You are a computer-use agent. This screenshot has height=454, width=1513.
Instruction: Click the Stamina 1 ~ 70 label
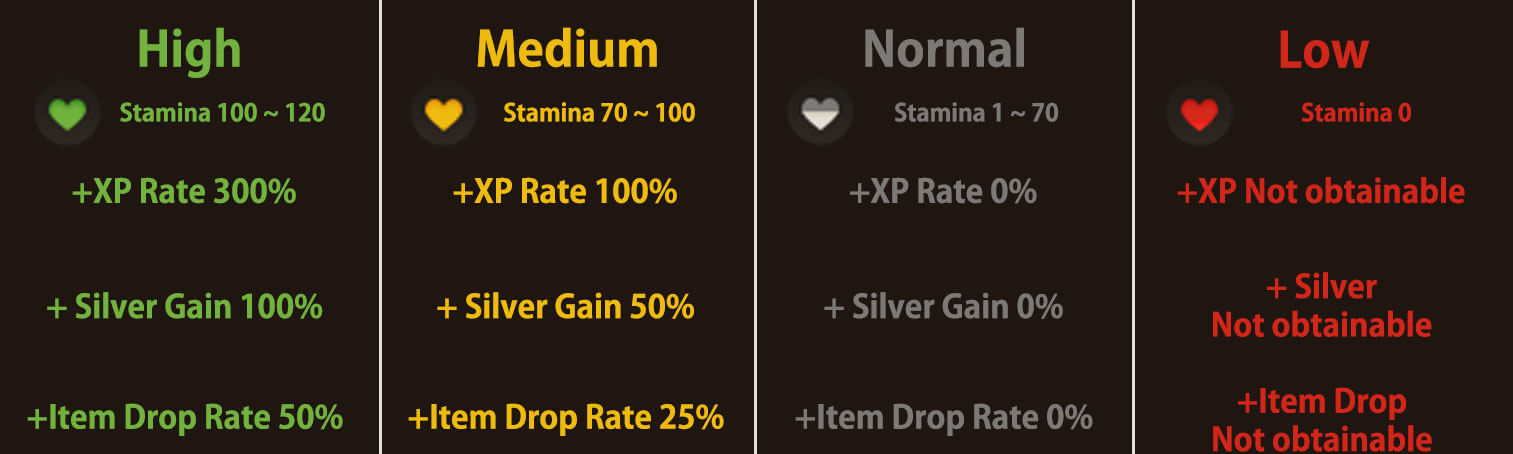[x=976, y=113]
